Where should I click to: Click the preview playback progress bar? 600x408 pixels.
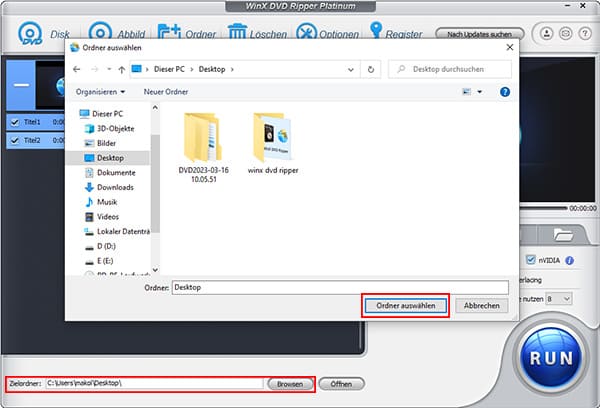tap(543, 208)
